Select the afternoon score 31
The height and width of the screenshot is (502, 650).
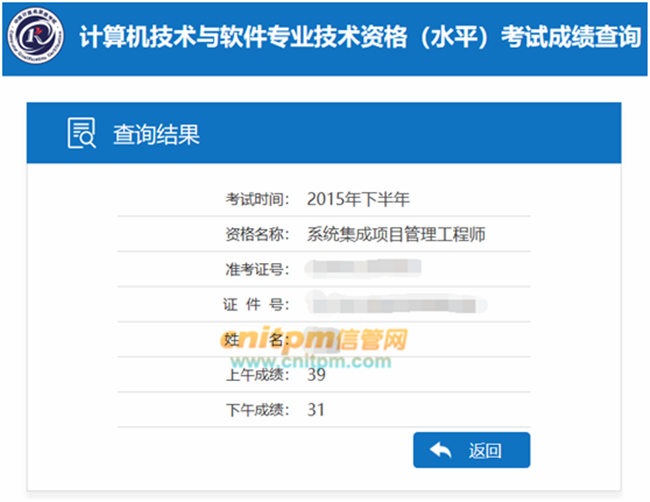click(317, 410)
